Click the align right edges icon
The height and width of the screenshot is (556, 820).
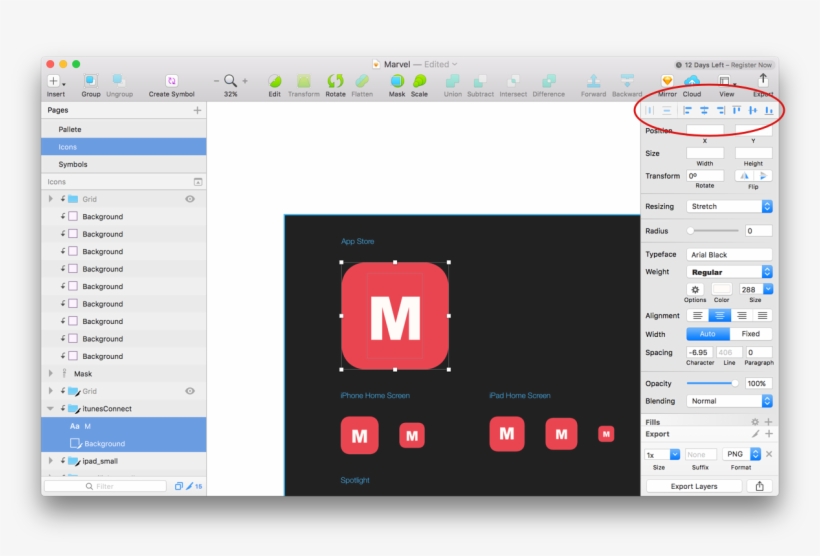point(721,110)
